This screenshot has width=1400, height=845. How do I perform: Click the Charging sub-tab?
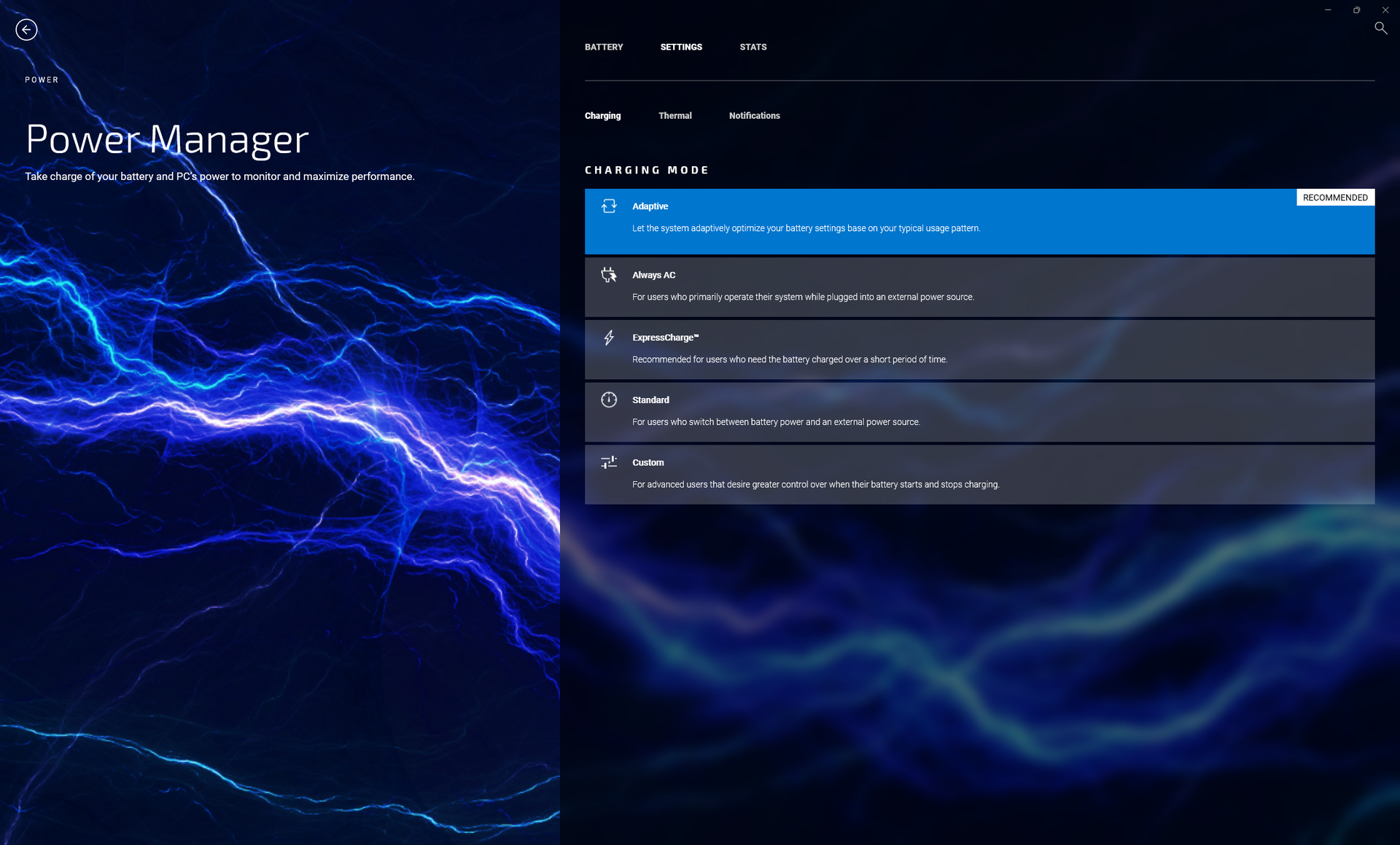(x=602, y=116)
